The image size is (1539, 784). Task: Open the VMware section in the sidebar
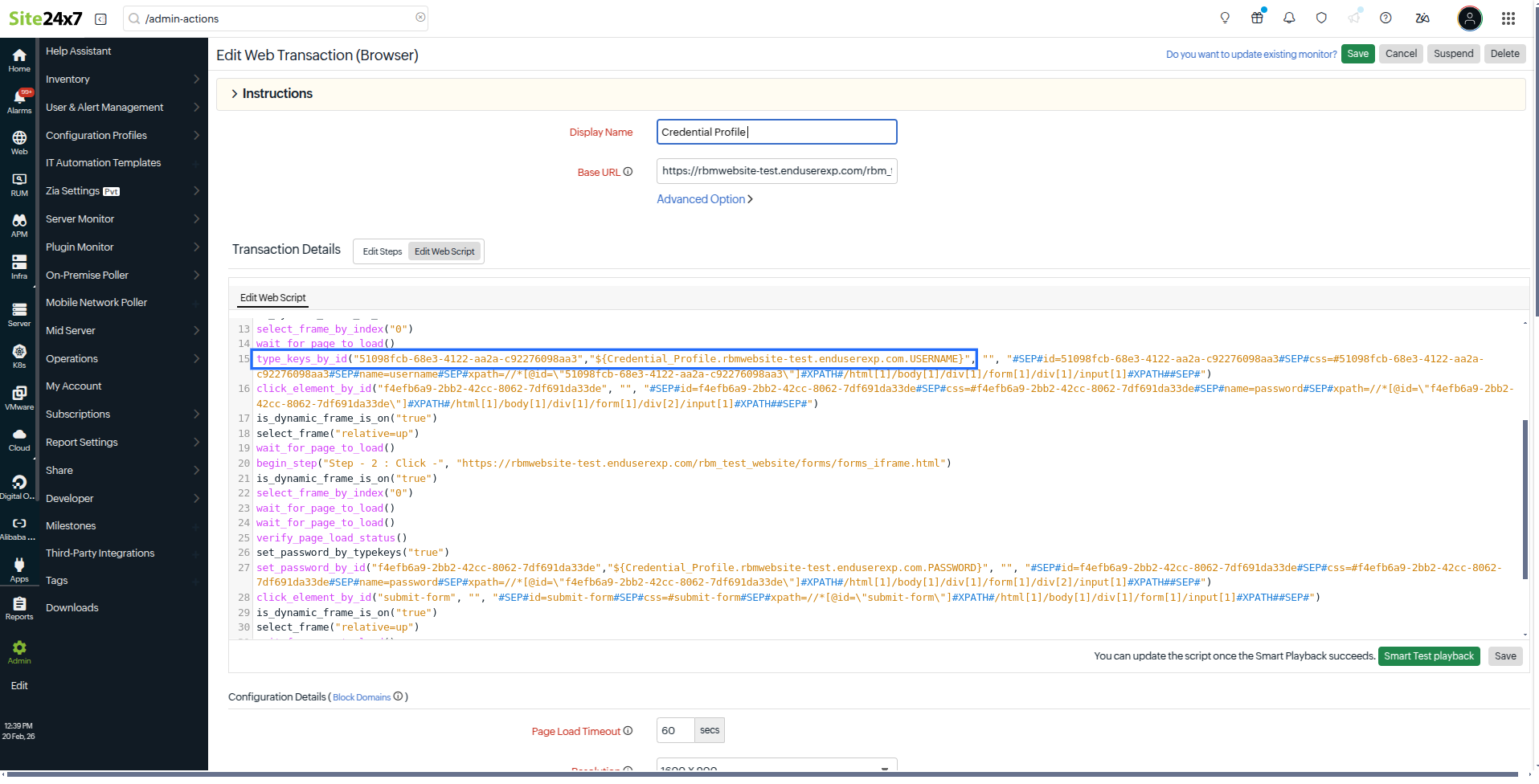(18, 395)
